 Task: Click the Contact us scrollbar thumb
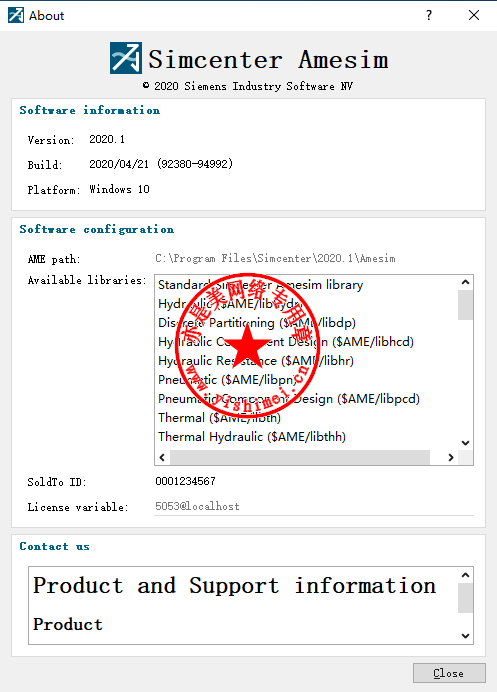coord(465,598)
